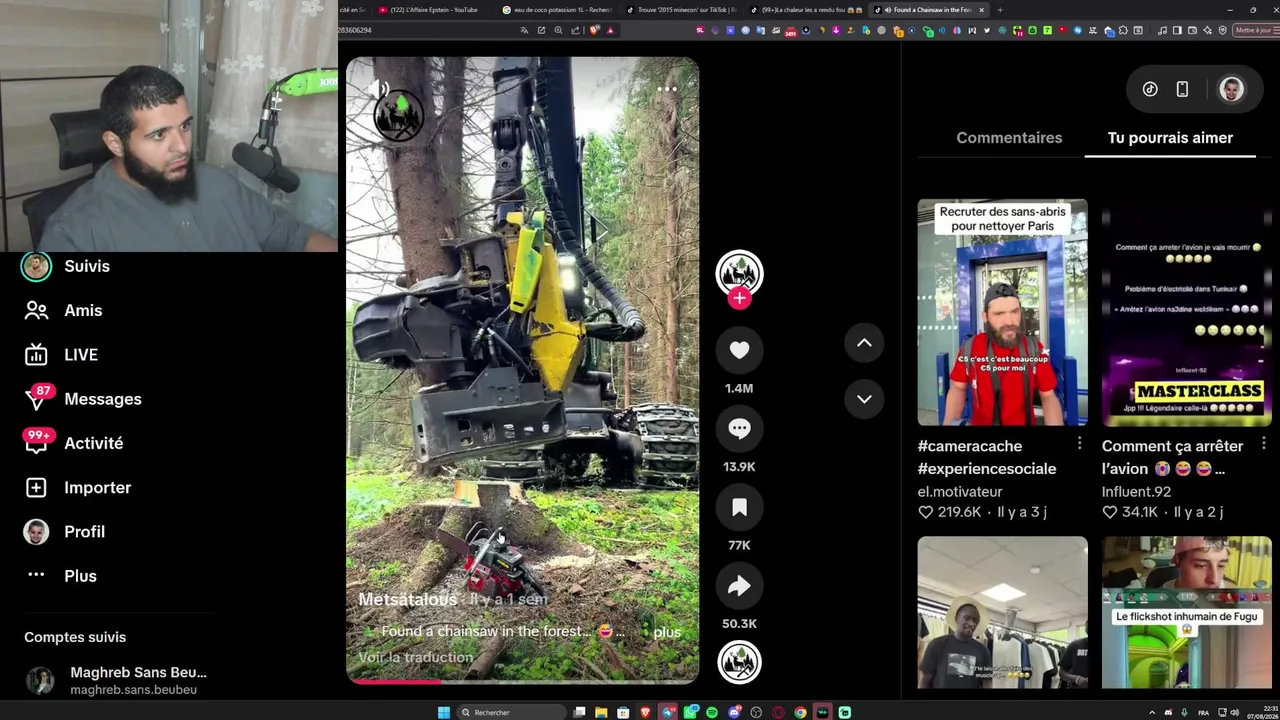Open the video's three-dot options menu
Image resolution: width=1280 pixels, height=720 pixels.
tap(667, 89)
